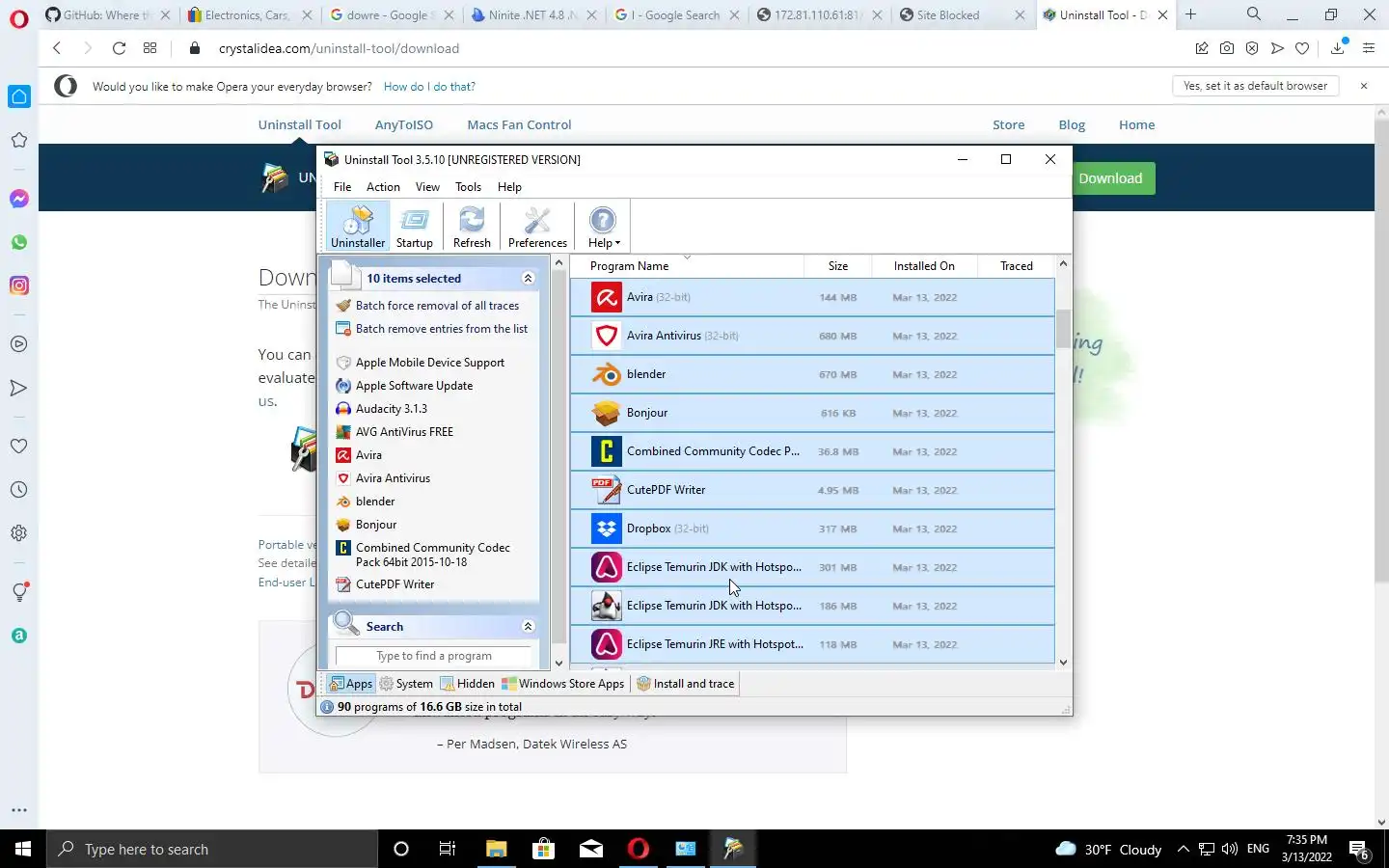
Task: Open AnyToISO link in site navigation
Action: 404,124
